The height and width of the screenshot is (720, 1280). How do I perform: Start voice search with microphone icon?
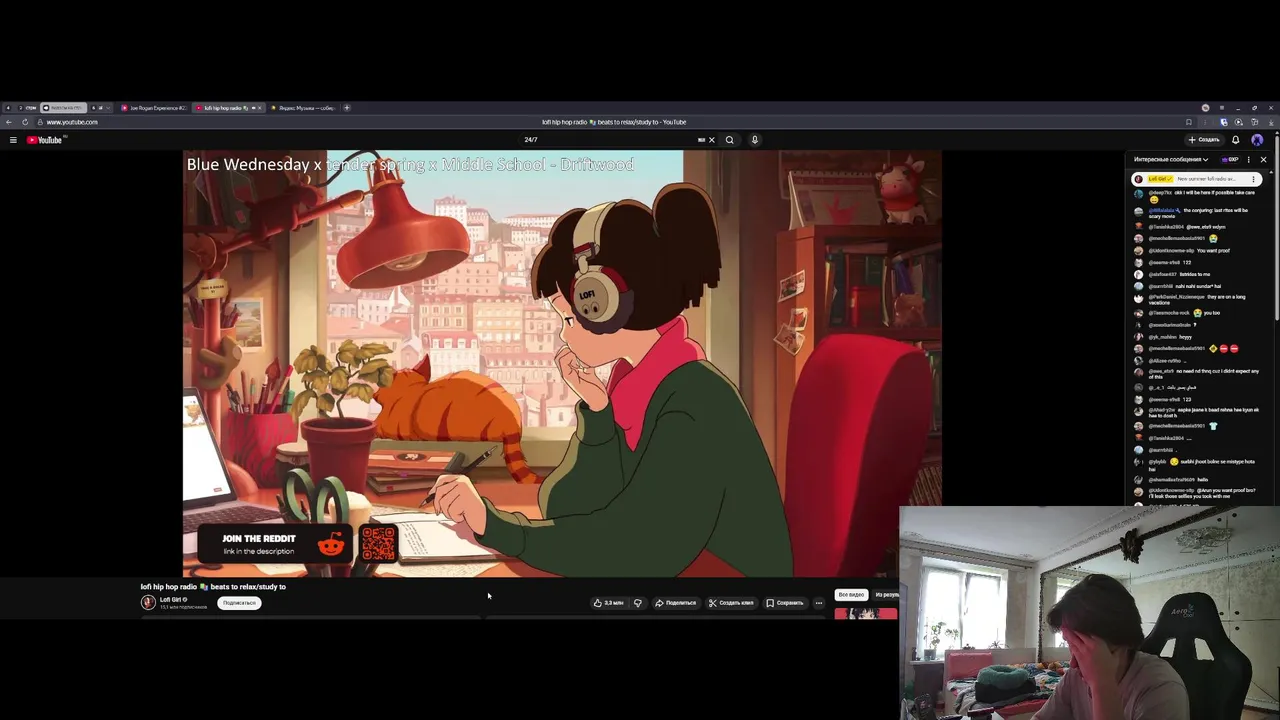[755, 140]
